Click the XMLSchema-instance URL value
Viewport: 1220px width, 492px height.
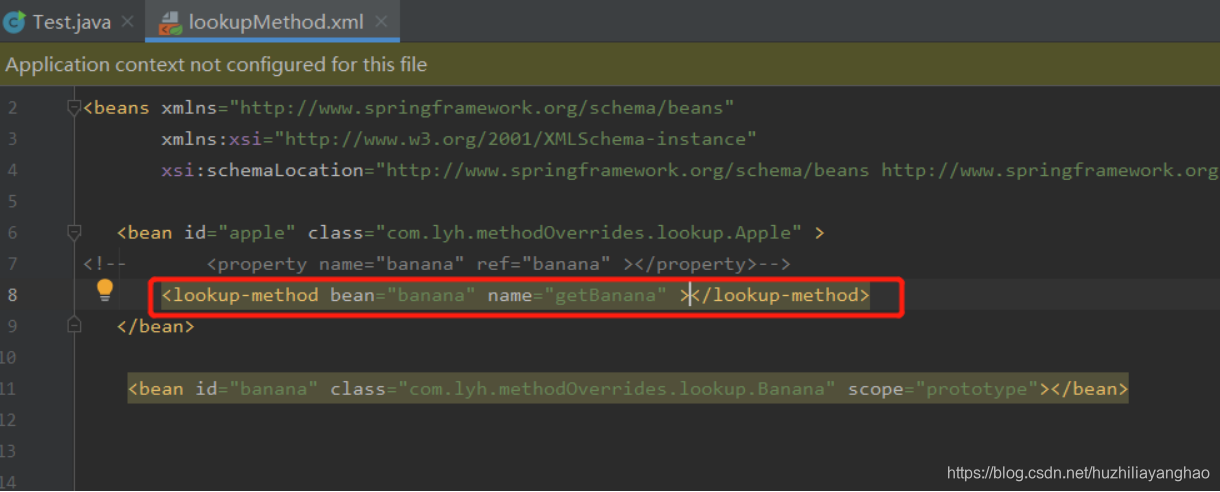tap(515, 139)
